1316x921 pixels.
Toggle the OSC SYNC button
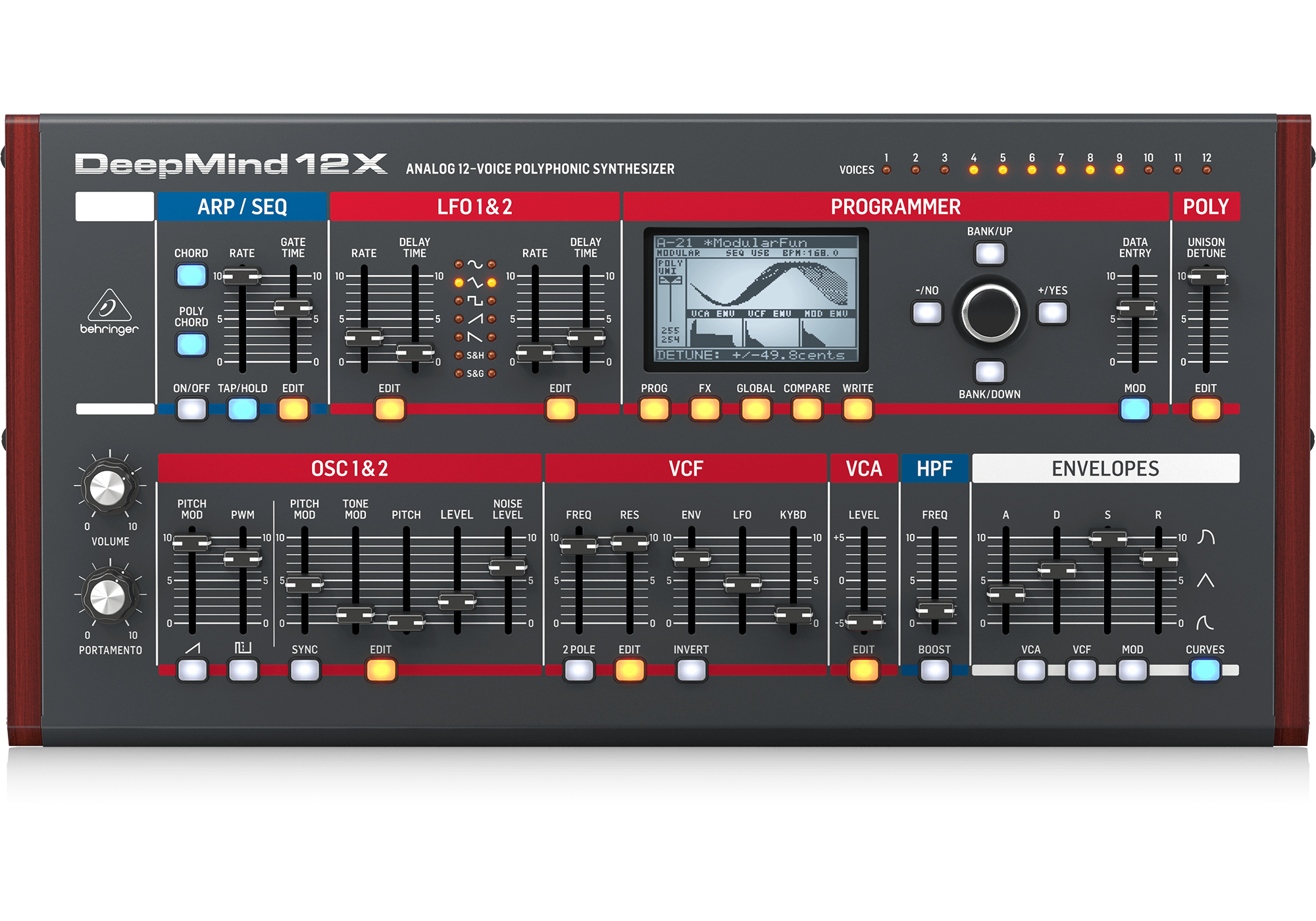305,670
